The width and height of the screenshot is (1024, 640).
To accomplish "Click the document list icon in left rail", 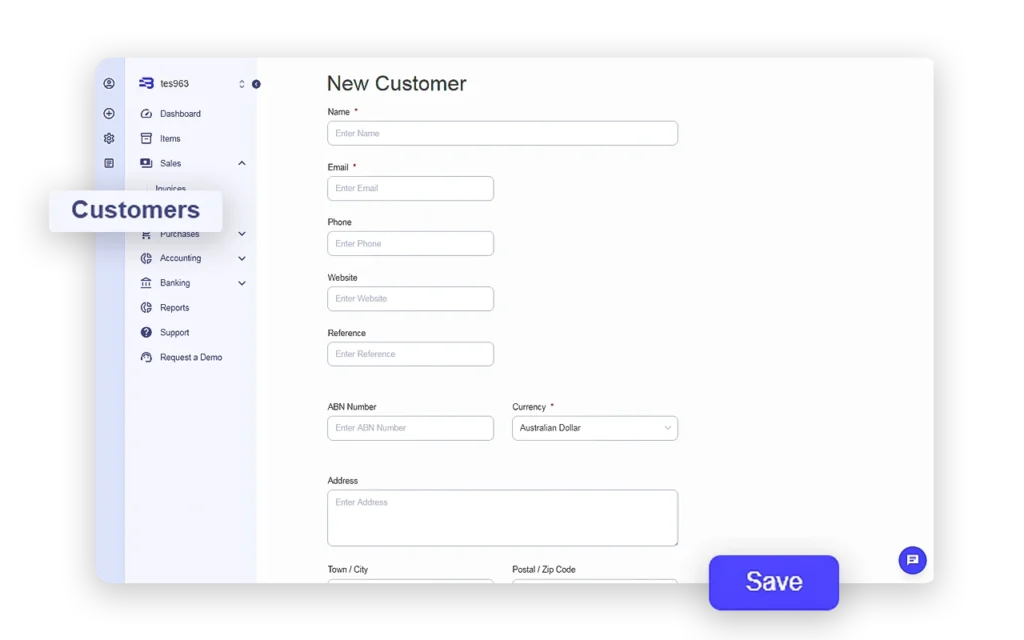I will point(109,163).
